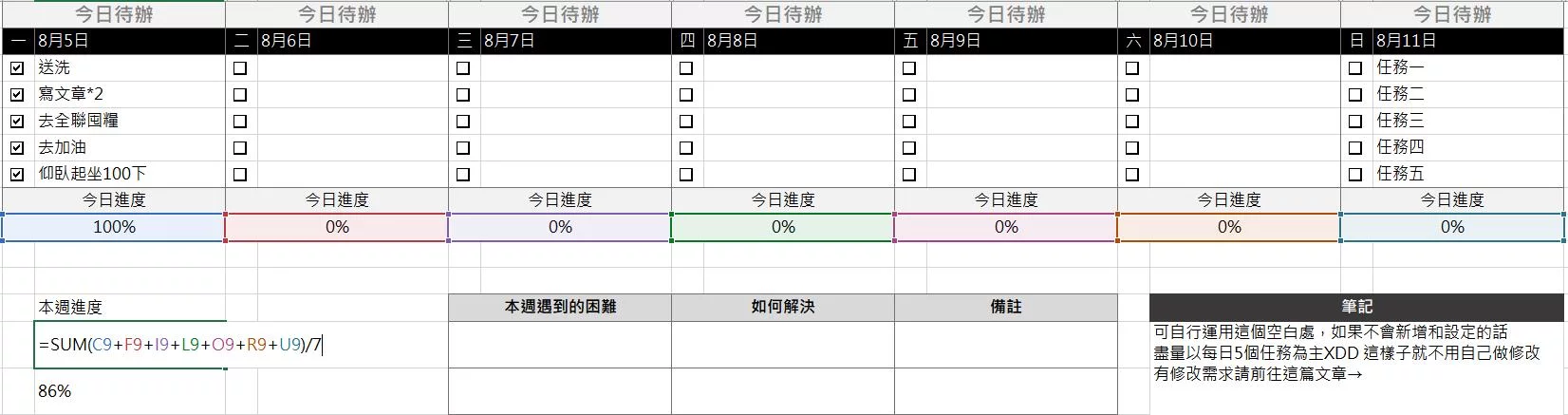1568x415 pixels.
Task: Uncheck the 寫文章*2 checkbox
Action: pyautogui.click(x=17, y=95)
